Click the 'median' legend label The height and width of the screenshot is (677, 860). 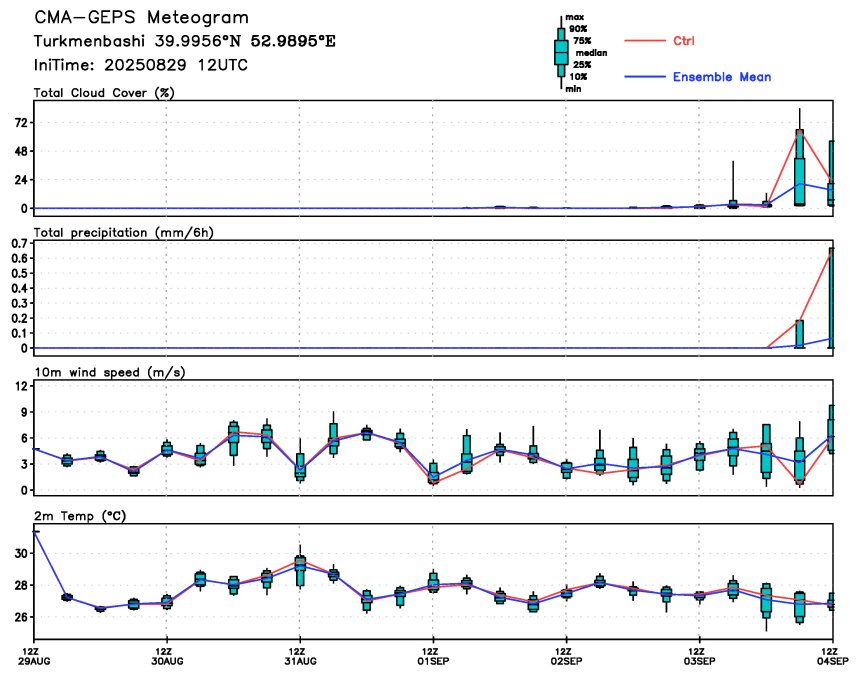[x=591, y=53]
